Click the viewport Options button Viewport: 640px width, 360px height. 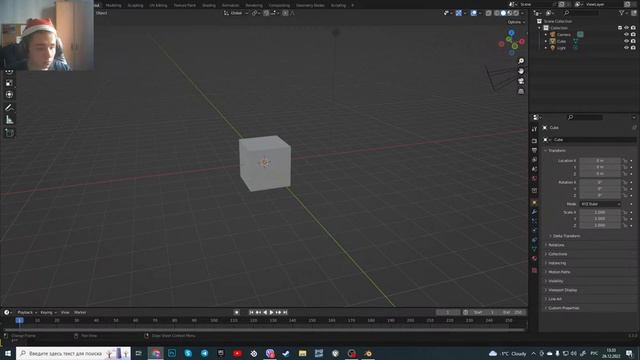[516, 22]
